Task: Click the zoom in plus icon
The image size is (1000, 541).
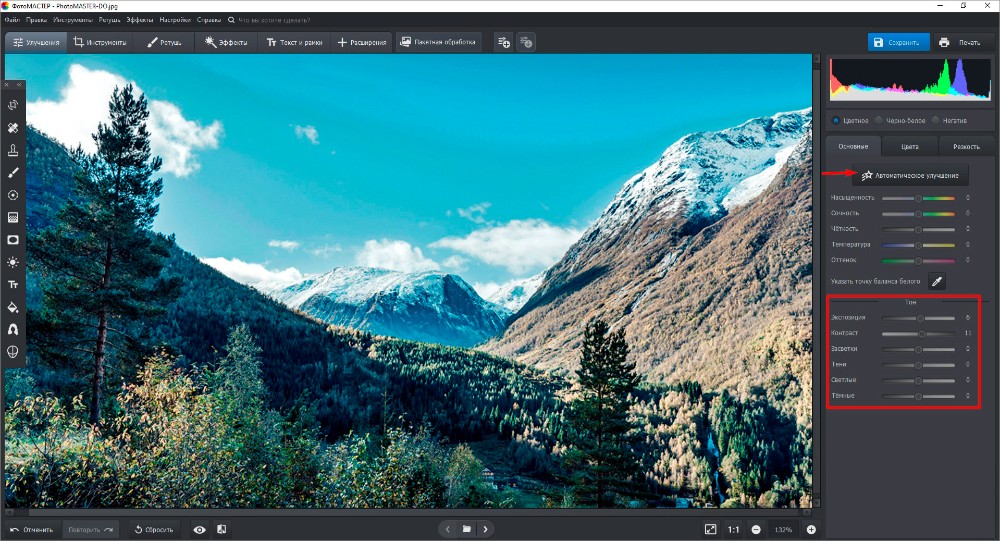Action: [x=811, y=530]
